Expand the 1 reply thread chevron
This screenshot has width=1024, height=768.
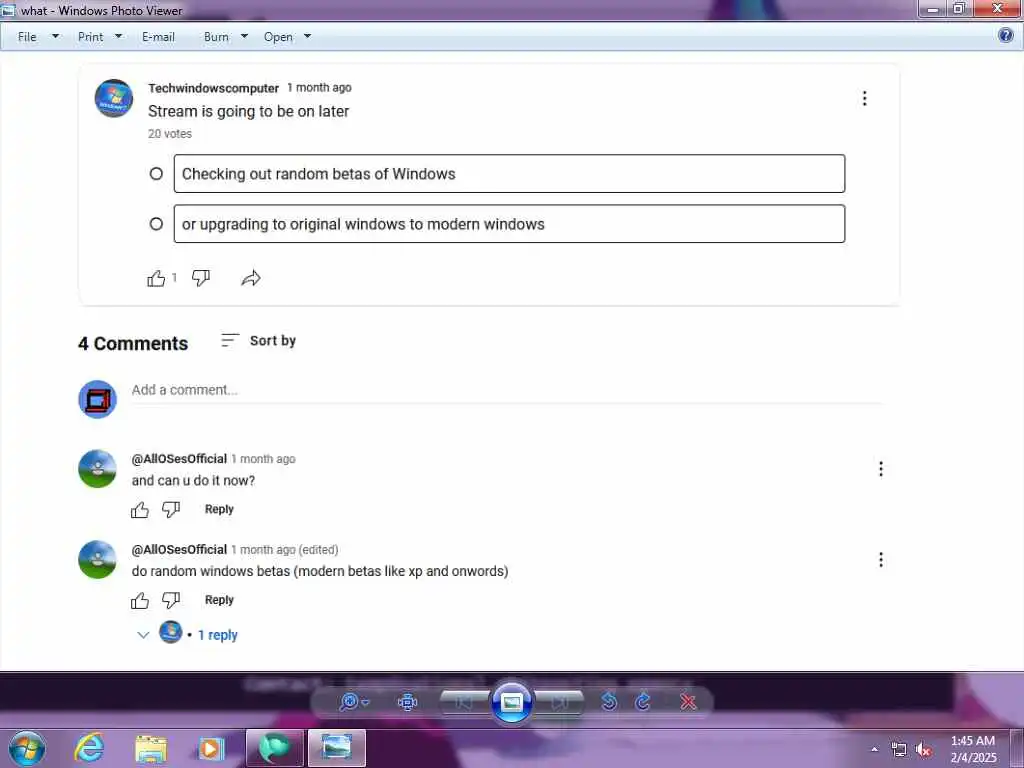[143, 635]
